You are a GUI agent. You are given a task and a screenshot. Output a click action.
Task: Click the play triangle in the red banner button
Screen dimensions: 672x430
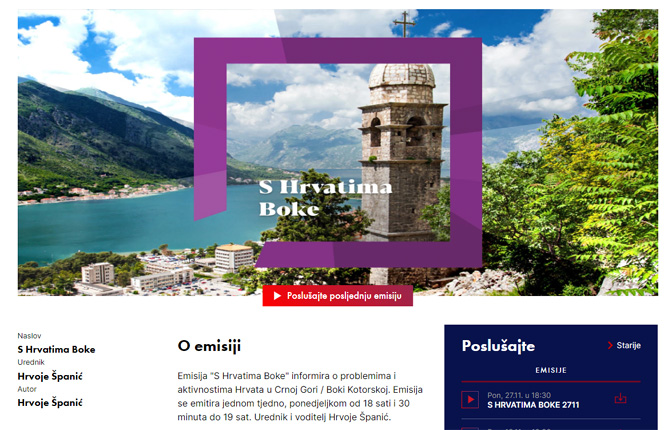[x=277, y=296]
